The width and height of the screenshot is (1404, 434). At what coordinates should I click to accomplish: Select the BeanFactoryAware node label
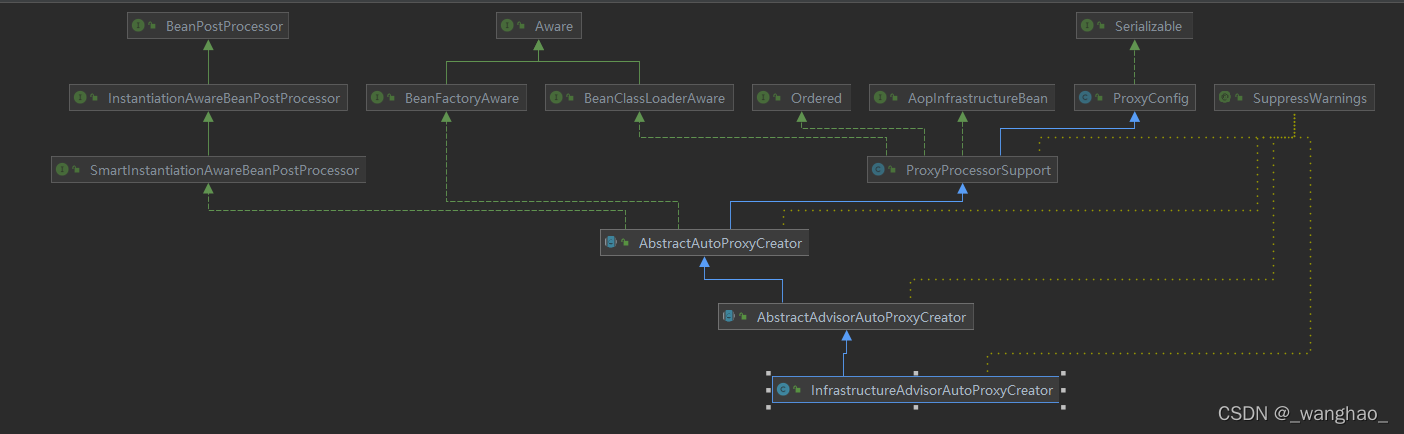point(462,98)
